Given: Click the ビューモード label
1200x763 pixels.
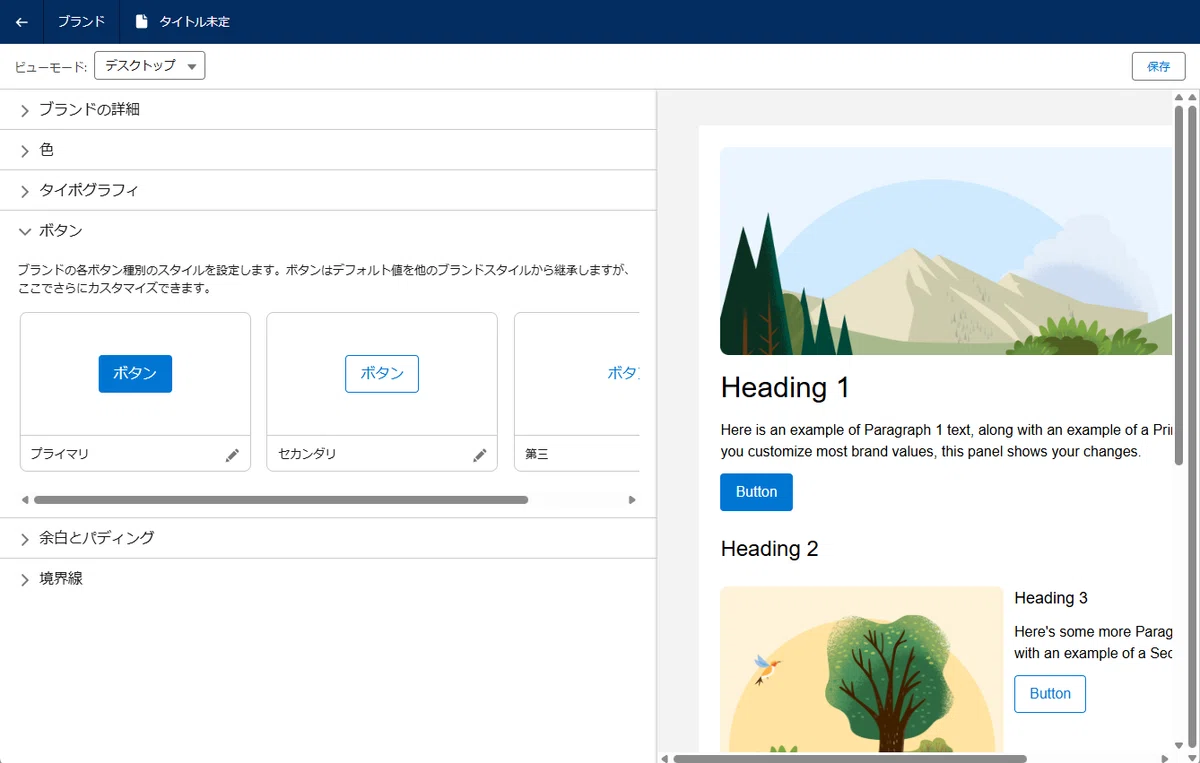Looking at the screenshot, I should pos(51,67).
